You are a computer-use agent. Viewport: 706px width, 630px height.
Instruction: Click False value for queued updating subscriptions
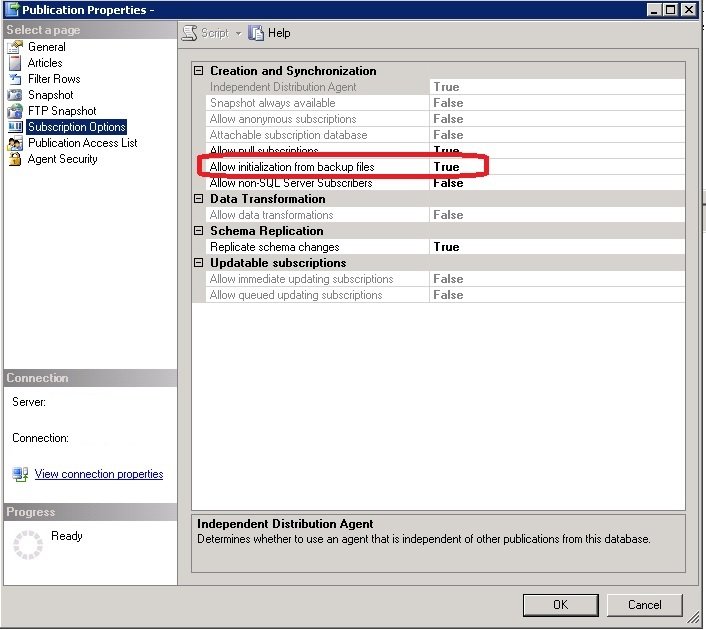point(448,295)
